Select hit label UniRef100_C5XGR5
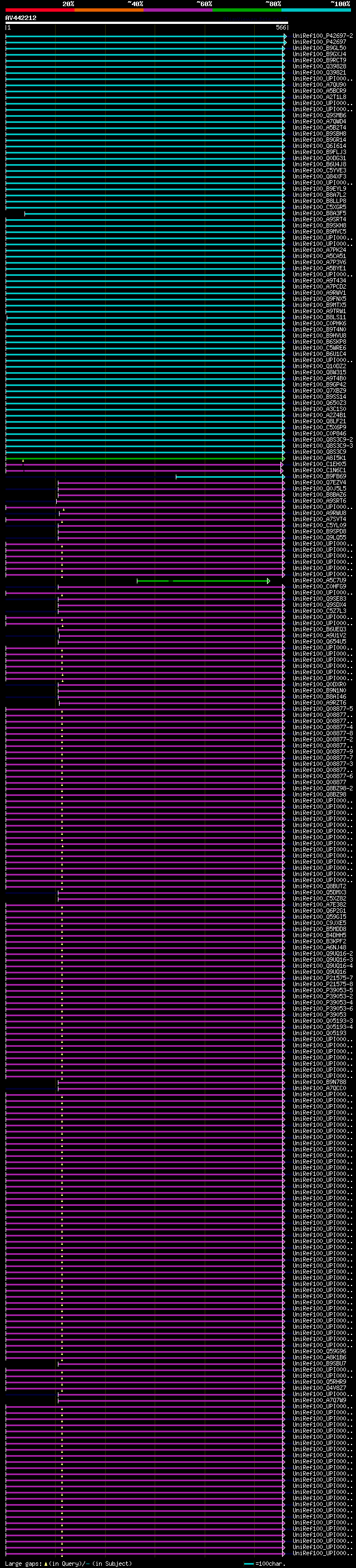 pos(319,207)
